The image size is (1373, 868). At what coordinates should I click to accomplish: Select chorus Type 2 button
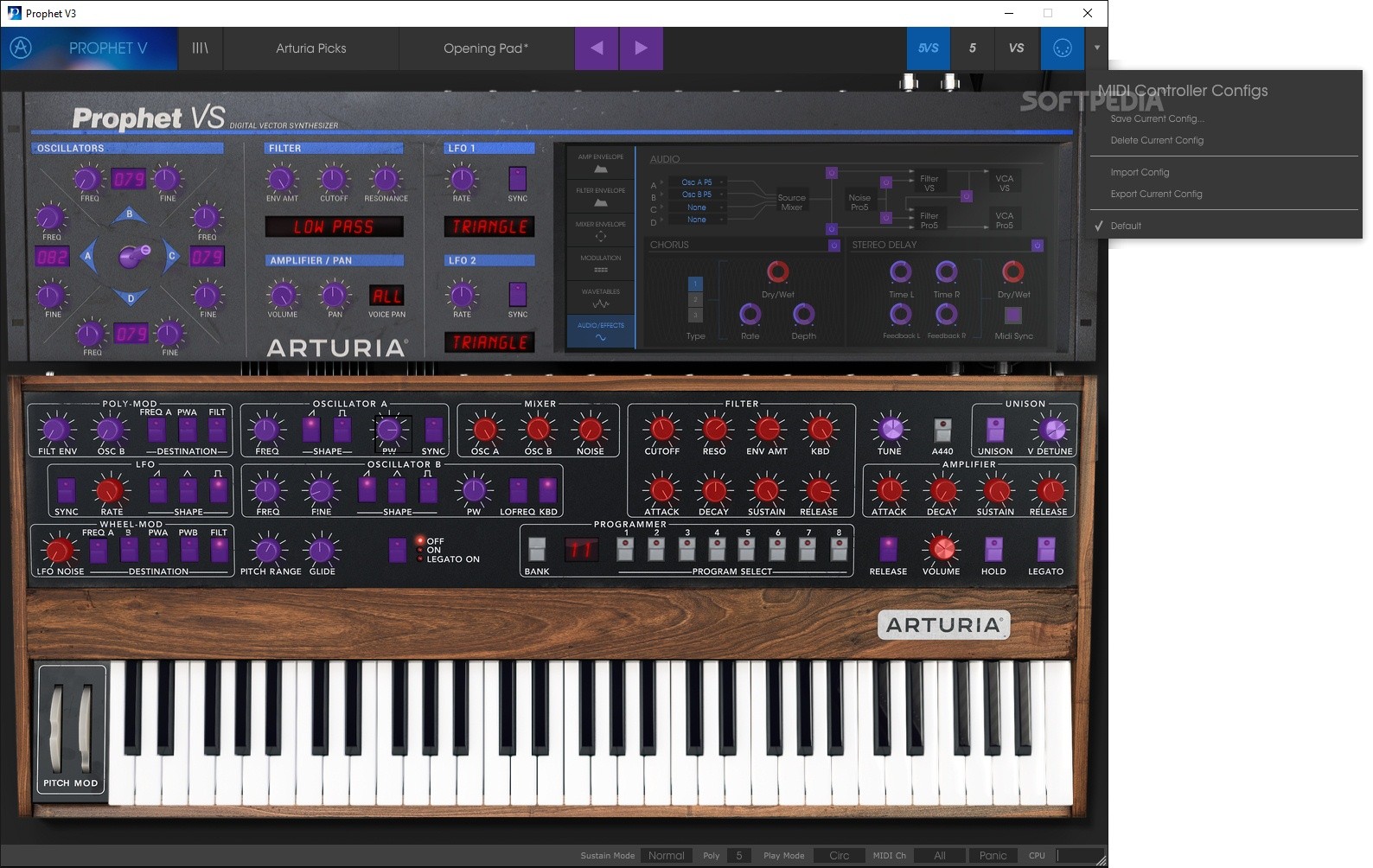[x=695, y=299]
